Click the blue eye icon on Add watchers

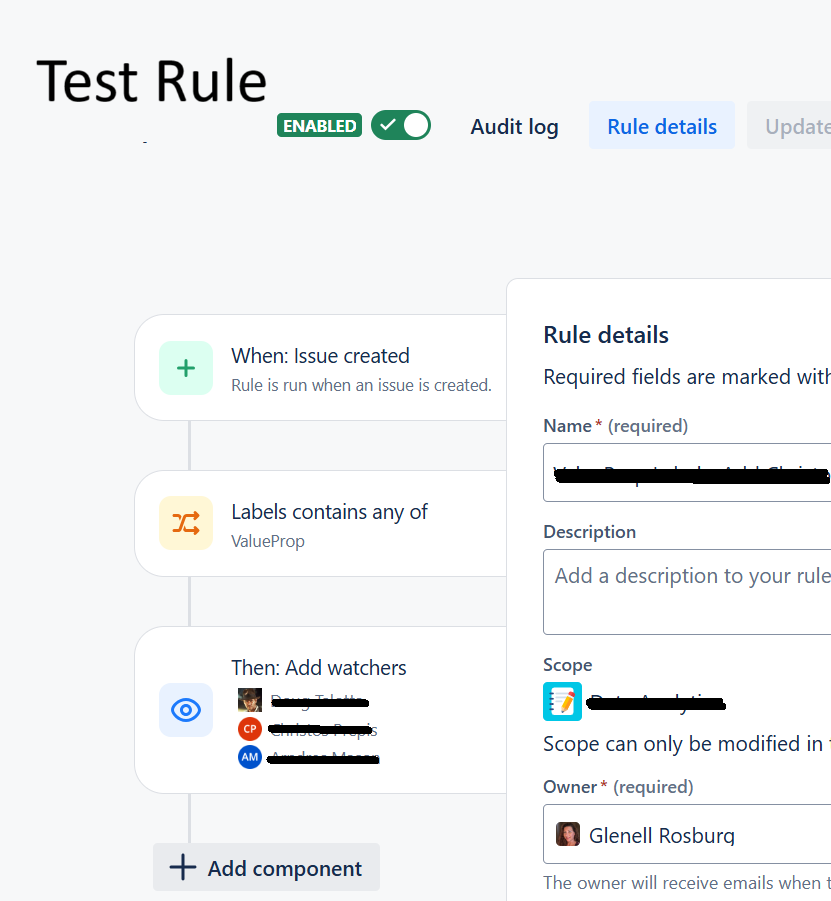click(186, 710)
